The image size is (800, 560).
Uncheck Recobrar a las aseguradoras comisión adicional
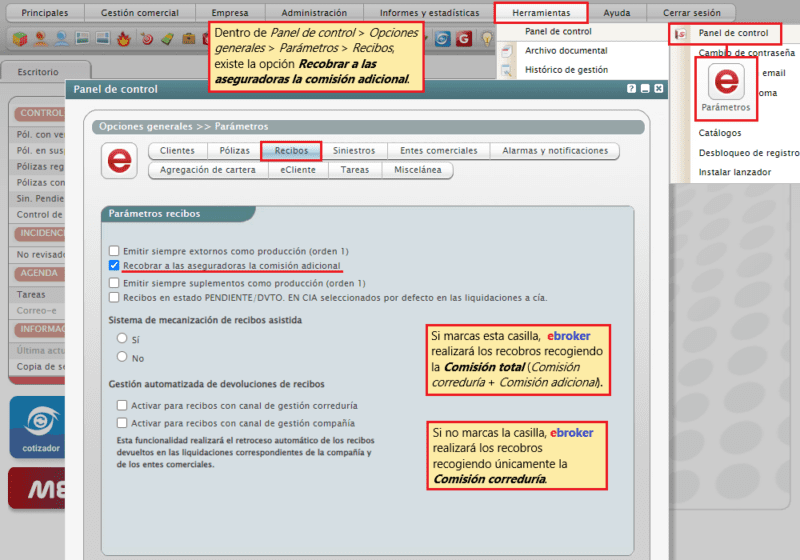click(x=114, y=265)
